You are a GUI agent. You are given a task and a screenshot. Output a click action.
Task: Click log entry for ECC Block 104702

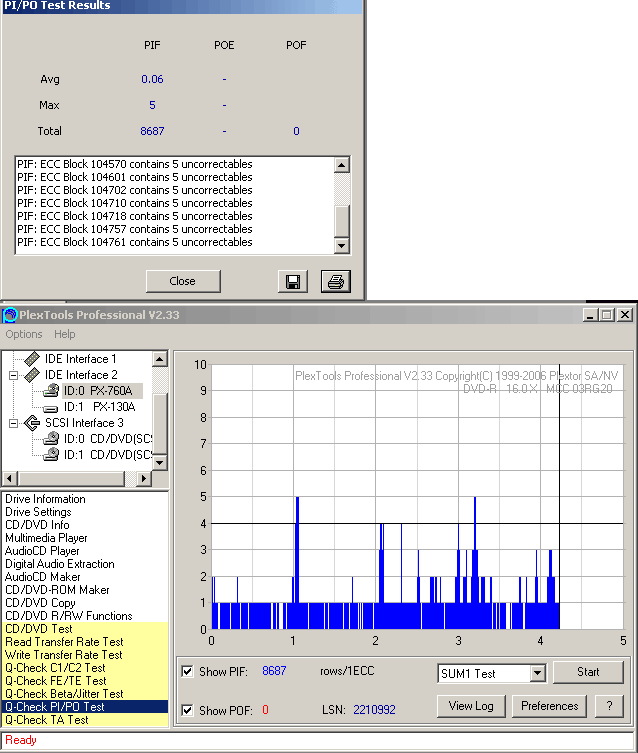pyautogui.click(x=135, y=190)
